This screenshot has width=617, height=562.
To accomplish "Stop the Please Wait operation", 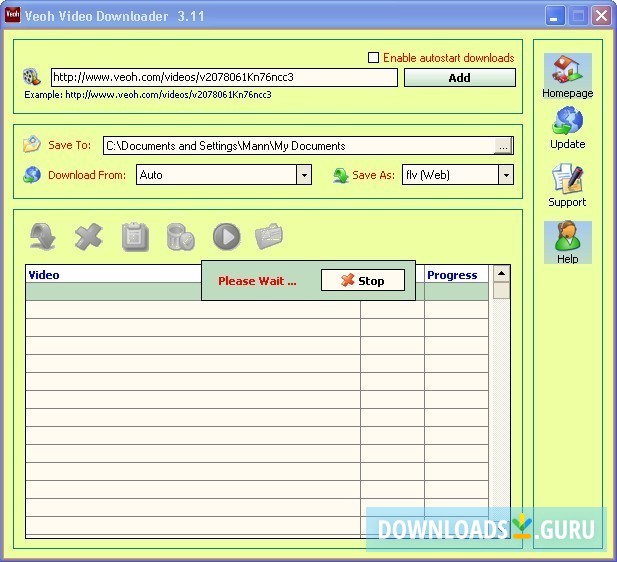I will [363, 280].
